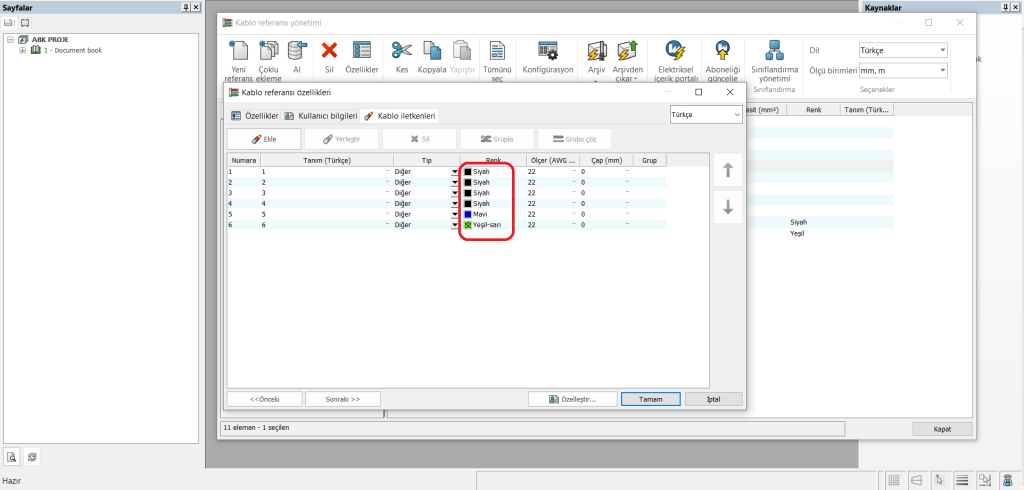
Task: Open the Dil dropdown in Seçenekler
Action: click(902, 50)
